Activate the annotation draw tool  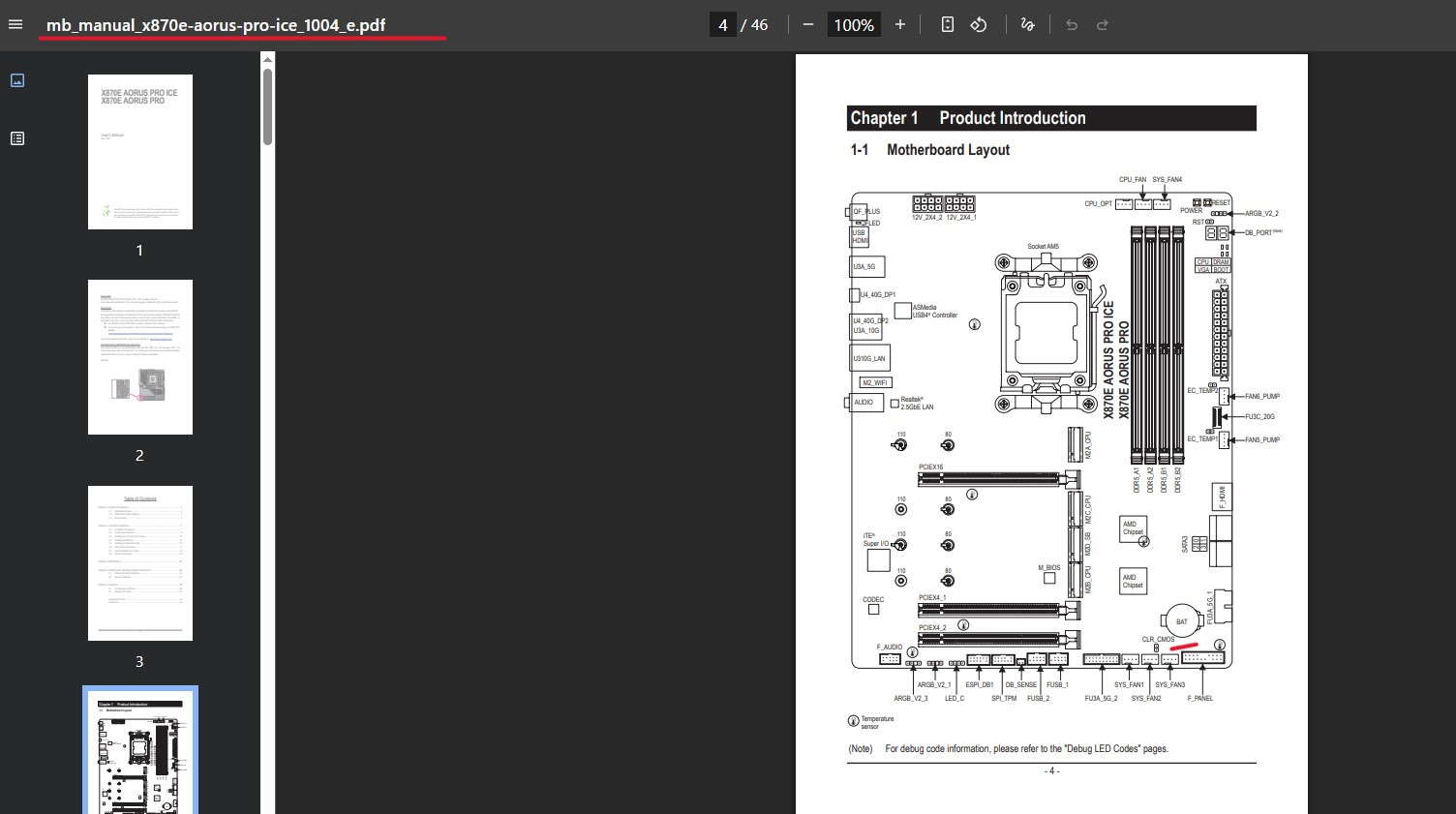(1028, 24)
